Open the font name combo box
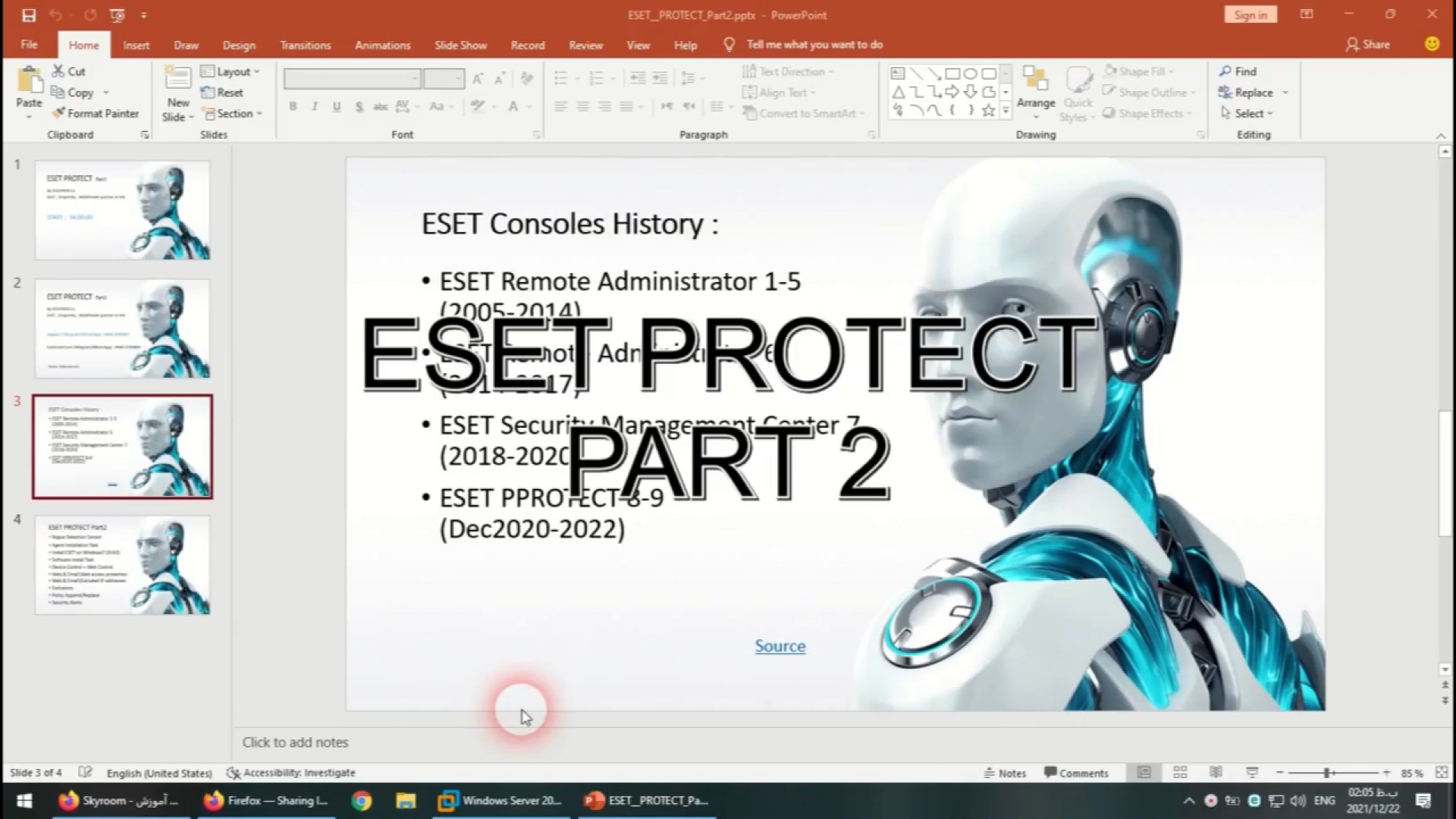1456x819 pixels. (x=352, y=79)
